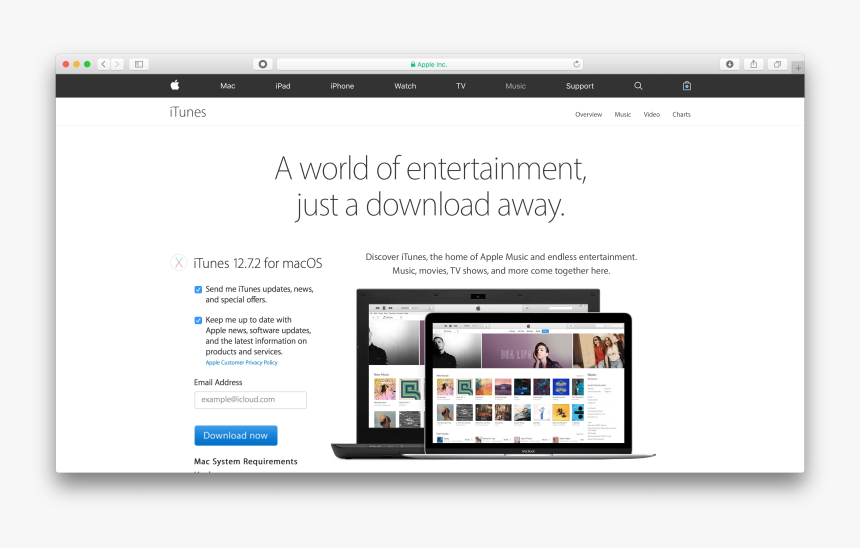860x548 pixels.
Task: Open the Music menu item in nav bar
Action: pos(516,86)
